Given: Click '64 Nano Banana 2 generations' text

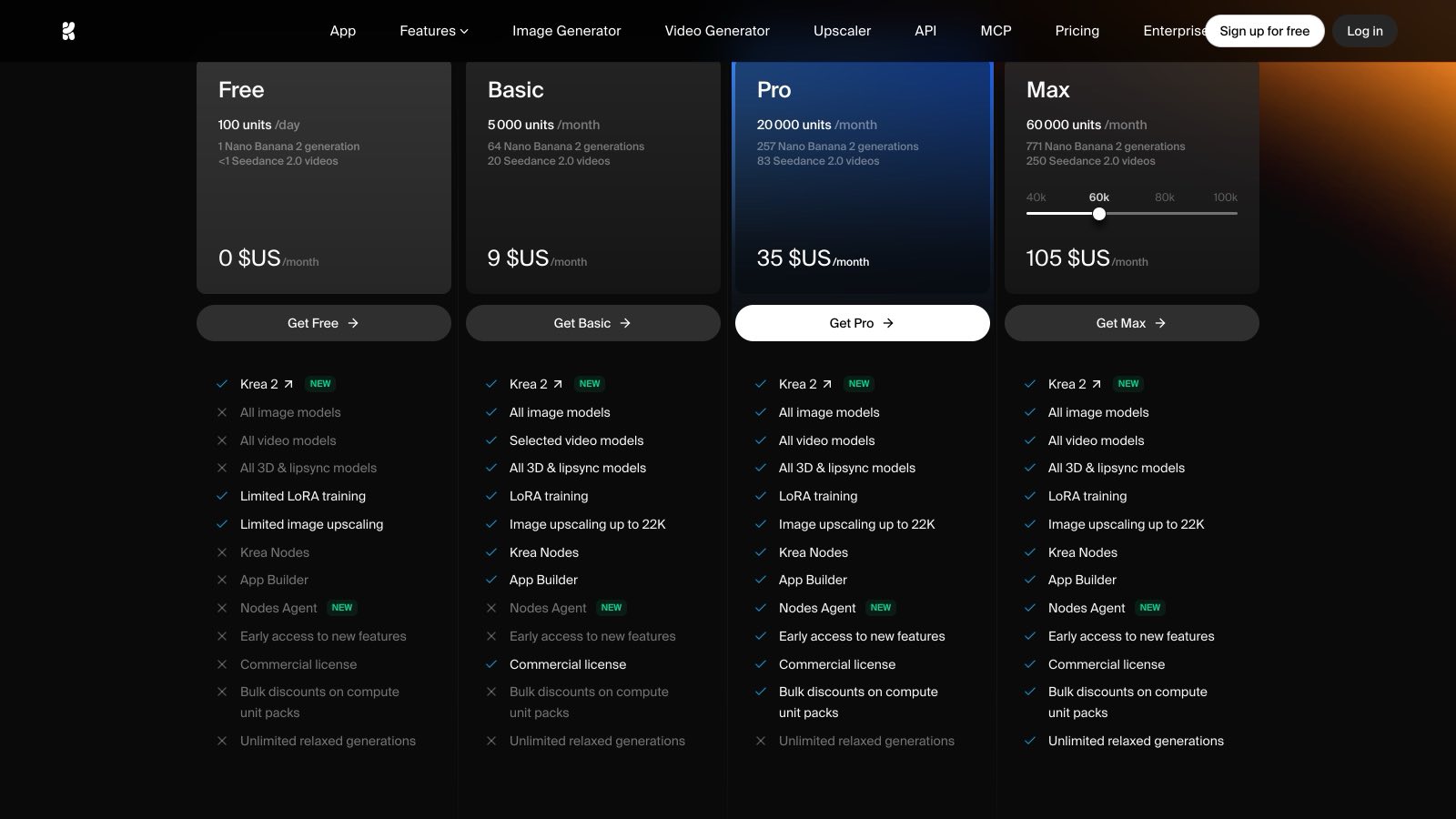Looking at the screenshot, I should click(x=566, y=147).
